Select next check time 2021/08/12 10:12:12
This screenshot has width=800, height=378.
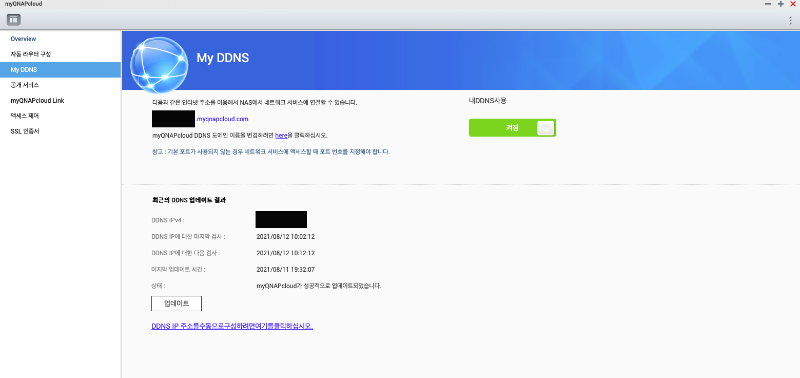coord(285,253)
